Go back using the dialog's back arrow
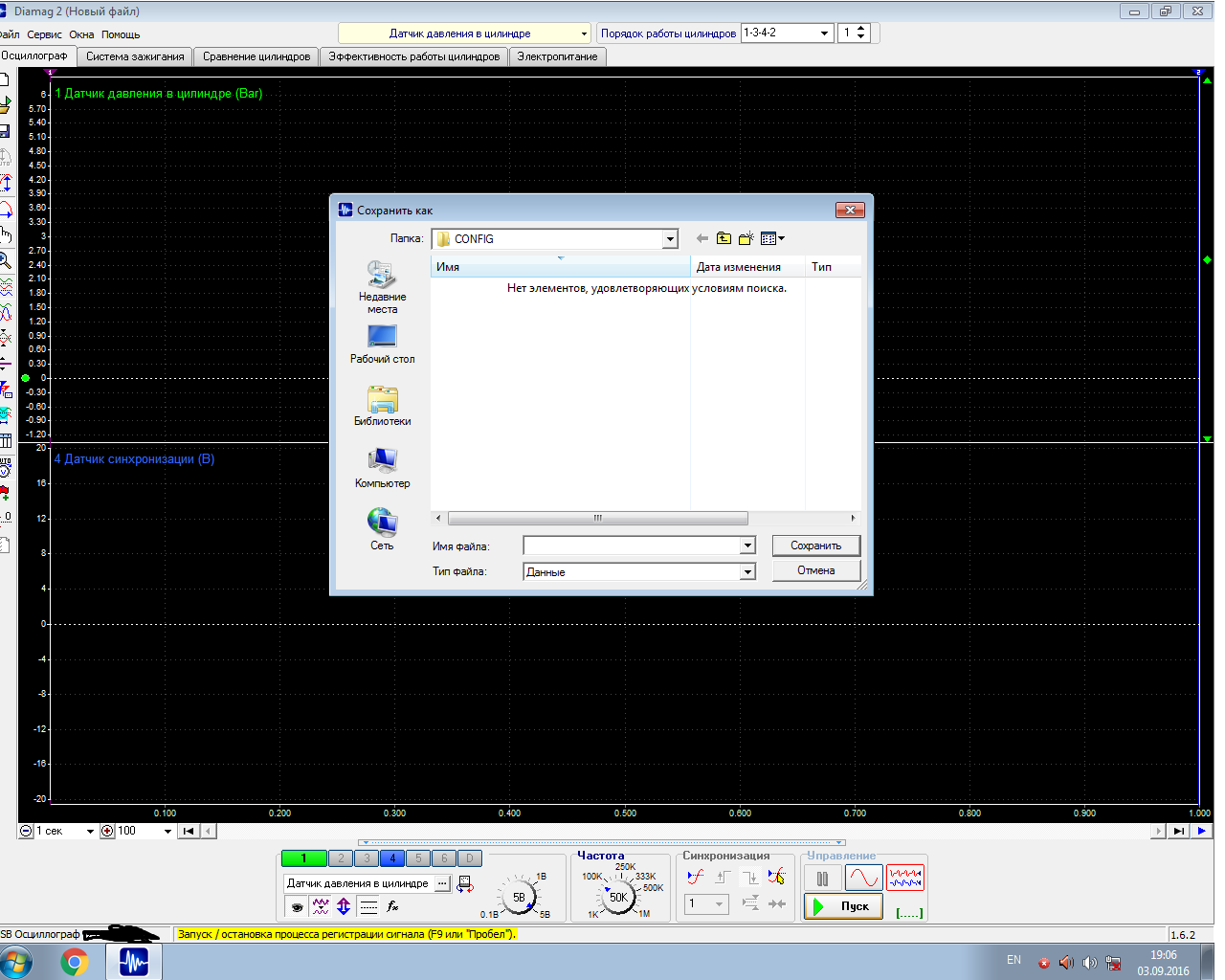Viewport: 1225px width, 980px height. click(702, 238)
